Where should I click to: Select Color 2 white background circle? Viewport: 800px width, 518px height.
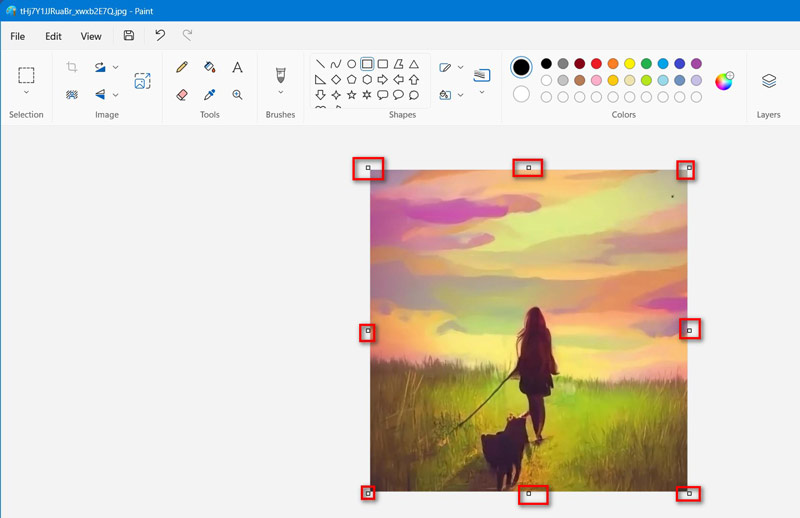(x=521, y=94)
